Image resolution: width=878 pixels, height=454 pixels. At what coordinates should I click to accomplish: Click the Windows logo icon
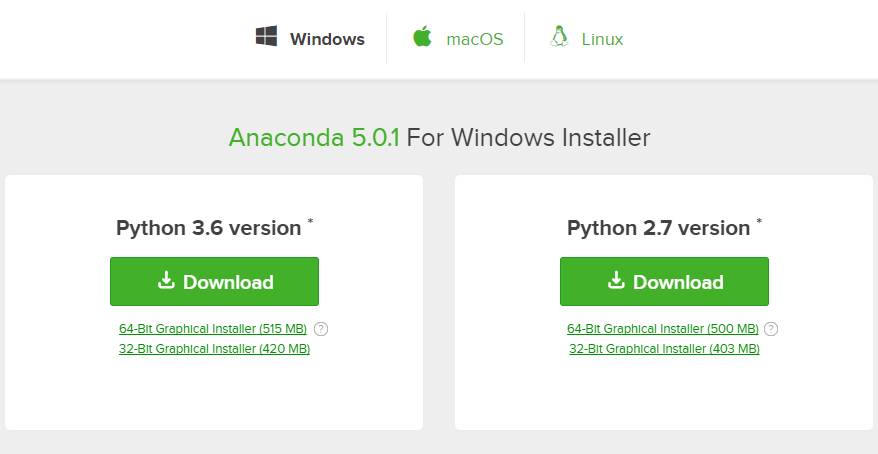pos(266,38)
